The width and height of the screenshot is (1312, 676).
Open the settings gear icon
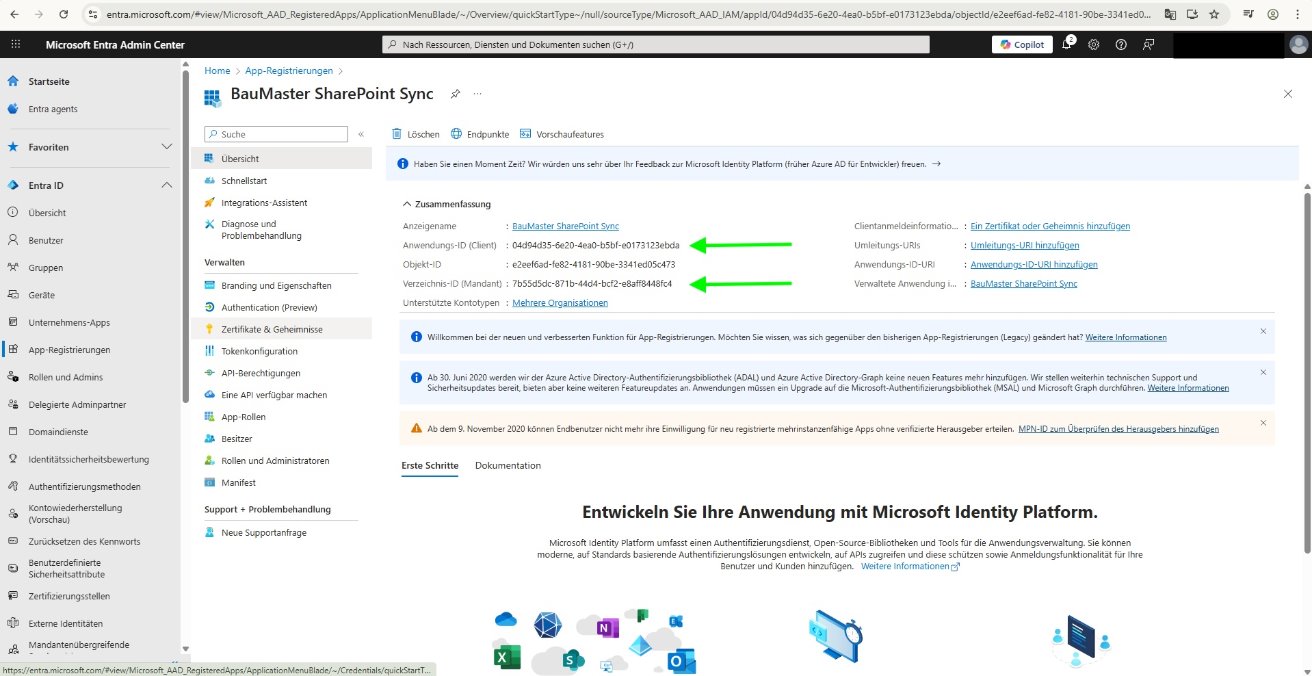[1093, 44]
